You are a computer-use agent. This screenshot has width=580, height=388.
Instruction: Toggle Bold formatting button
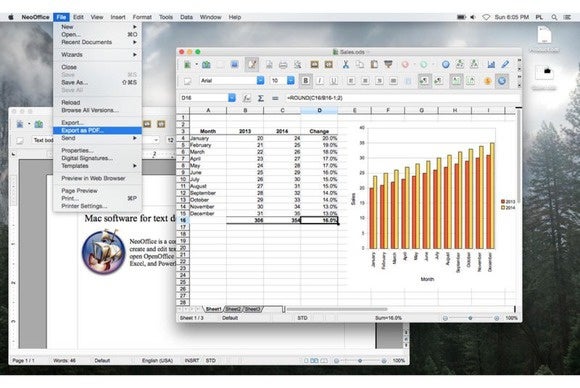click(x=306, y=80)
